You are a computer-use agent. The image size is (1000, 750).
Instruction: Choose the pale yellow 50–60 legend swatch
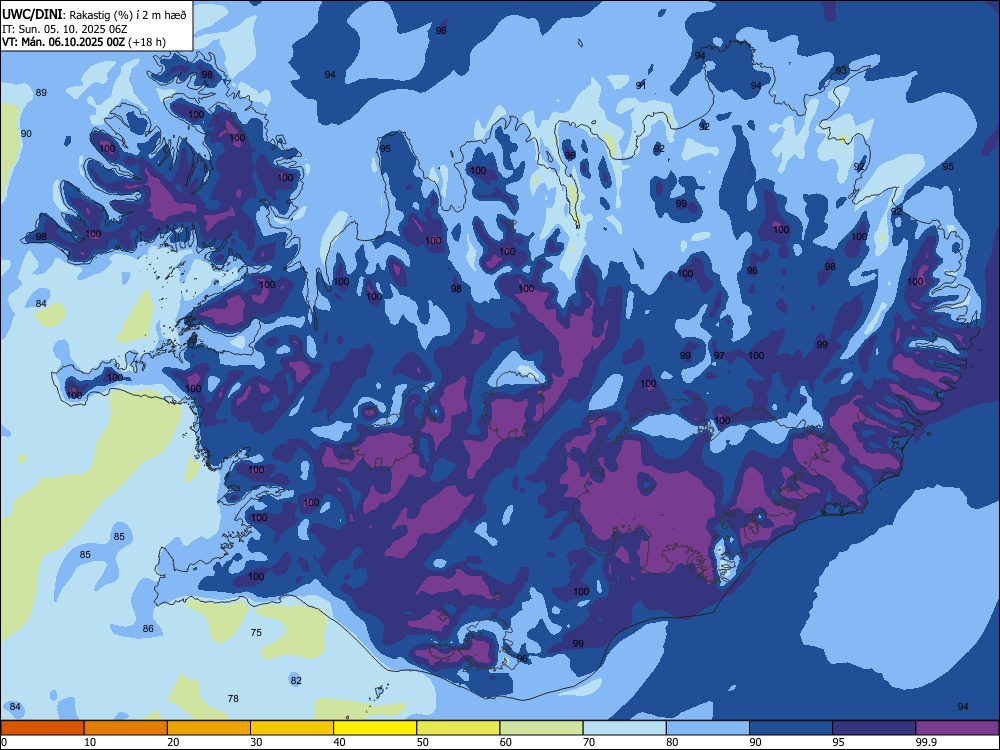coord(458,728)
